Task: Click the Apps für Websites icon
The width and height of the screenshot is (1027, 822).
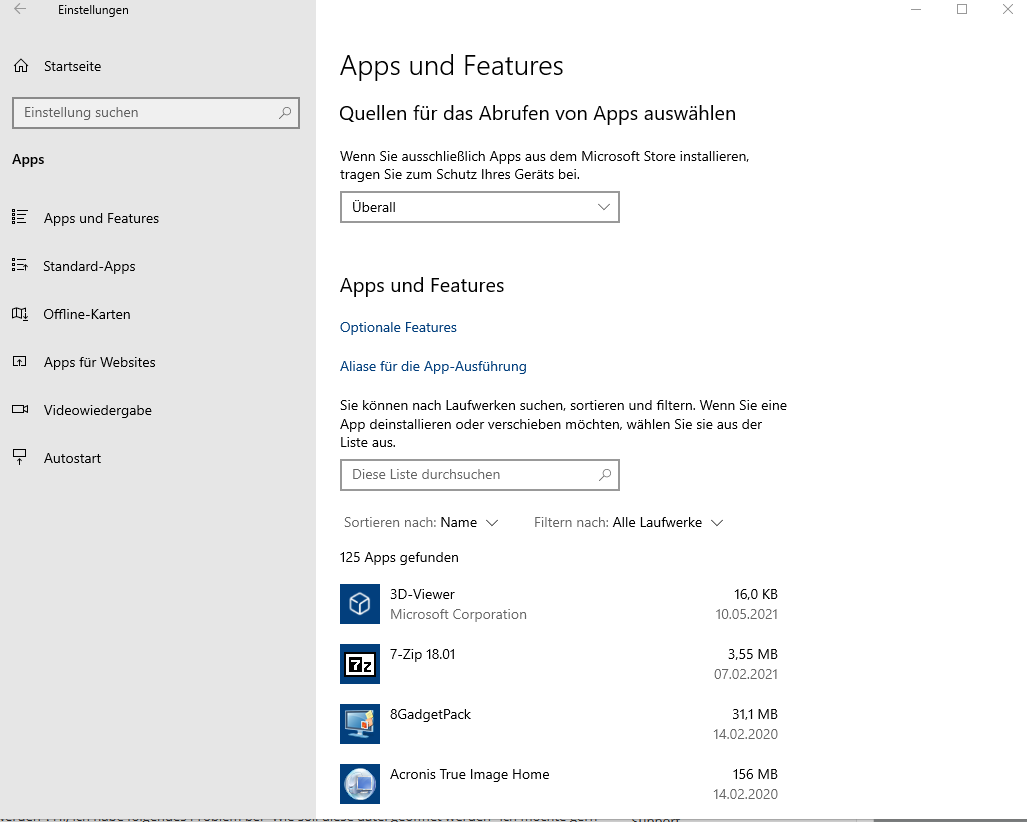Action: point(20,362)
